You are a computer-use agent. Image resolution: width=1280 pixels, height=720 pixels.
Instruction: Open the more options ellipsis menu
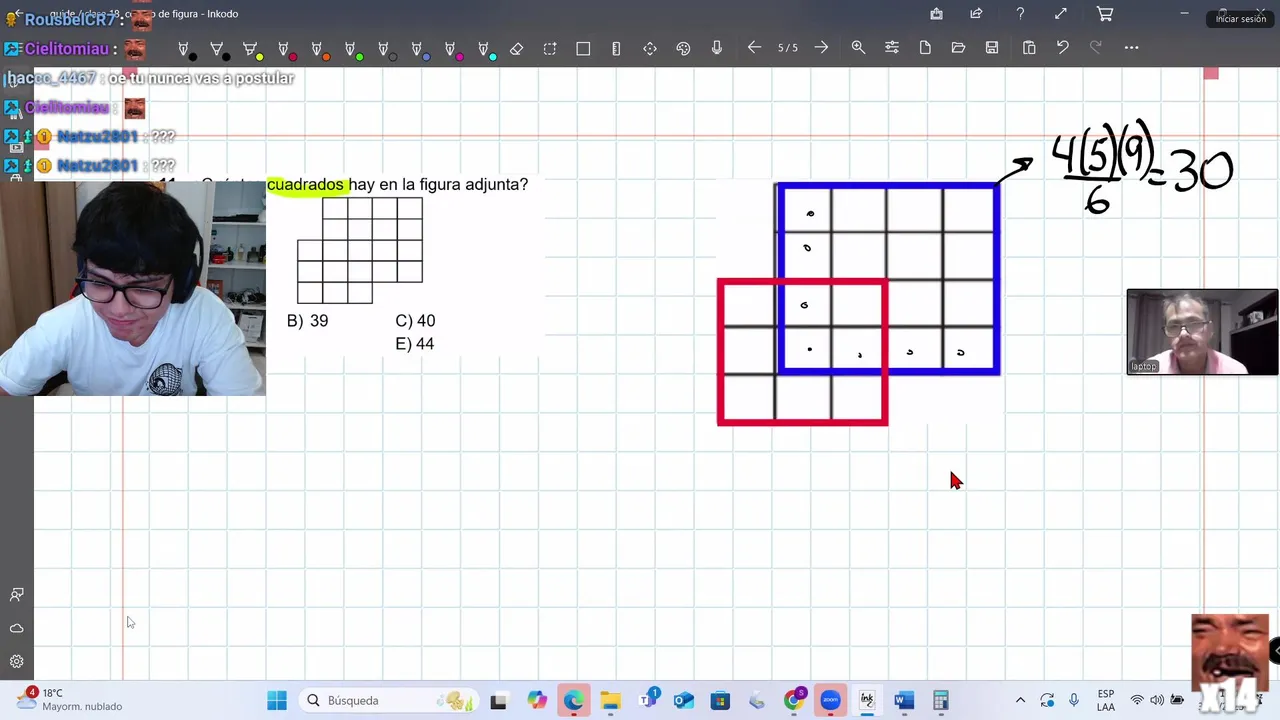[x=1131, y=48]
